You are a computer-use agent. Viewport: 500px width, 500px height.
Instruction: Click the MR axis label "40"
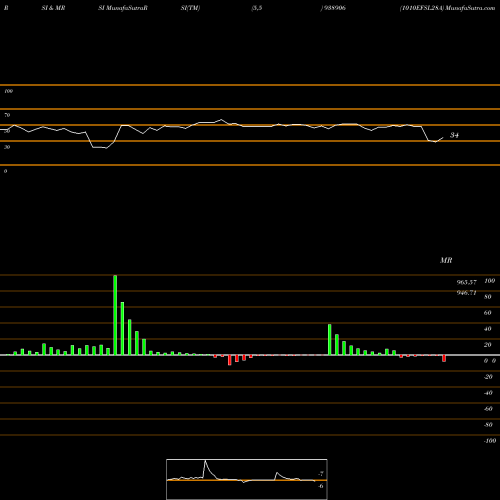[488, 329]
